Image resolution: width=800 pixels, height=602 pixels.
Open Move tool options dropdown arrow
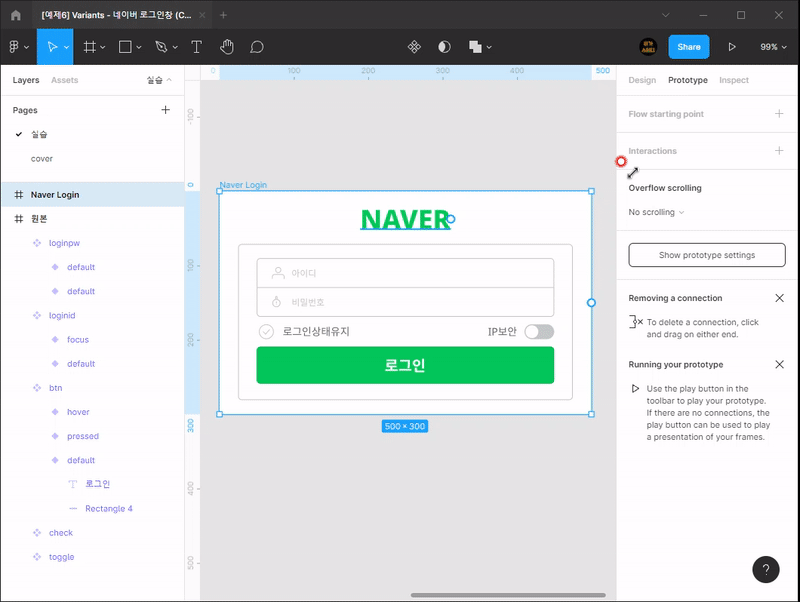pyautogui.click(x=66, y=47)
